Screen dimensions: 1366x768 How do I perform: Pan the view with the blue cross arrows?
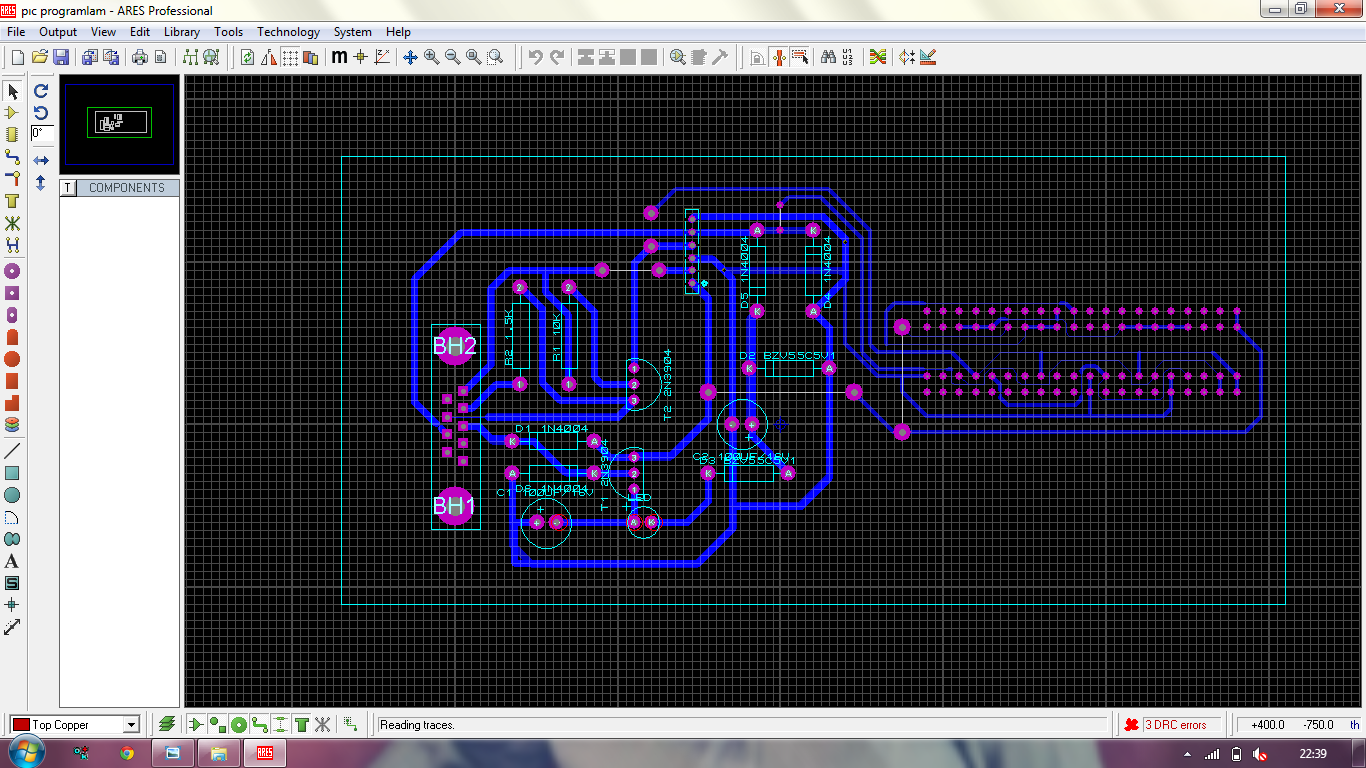pos(410,57)
